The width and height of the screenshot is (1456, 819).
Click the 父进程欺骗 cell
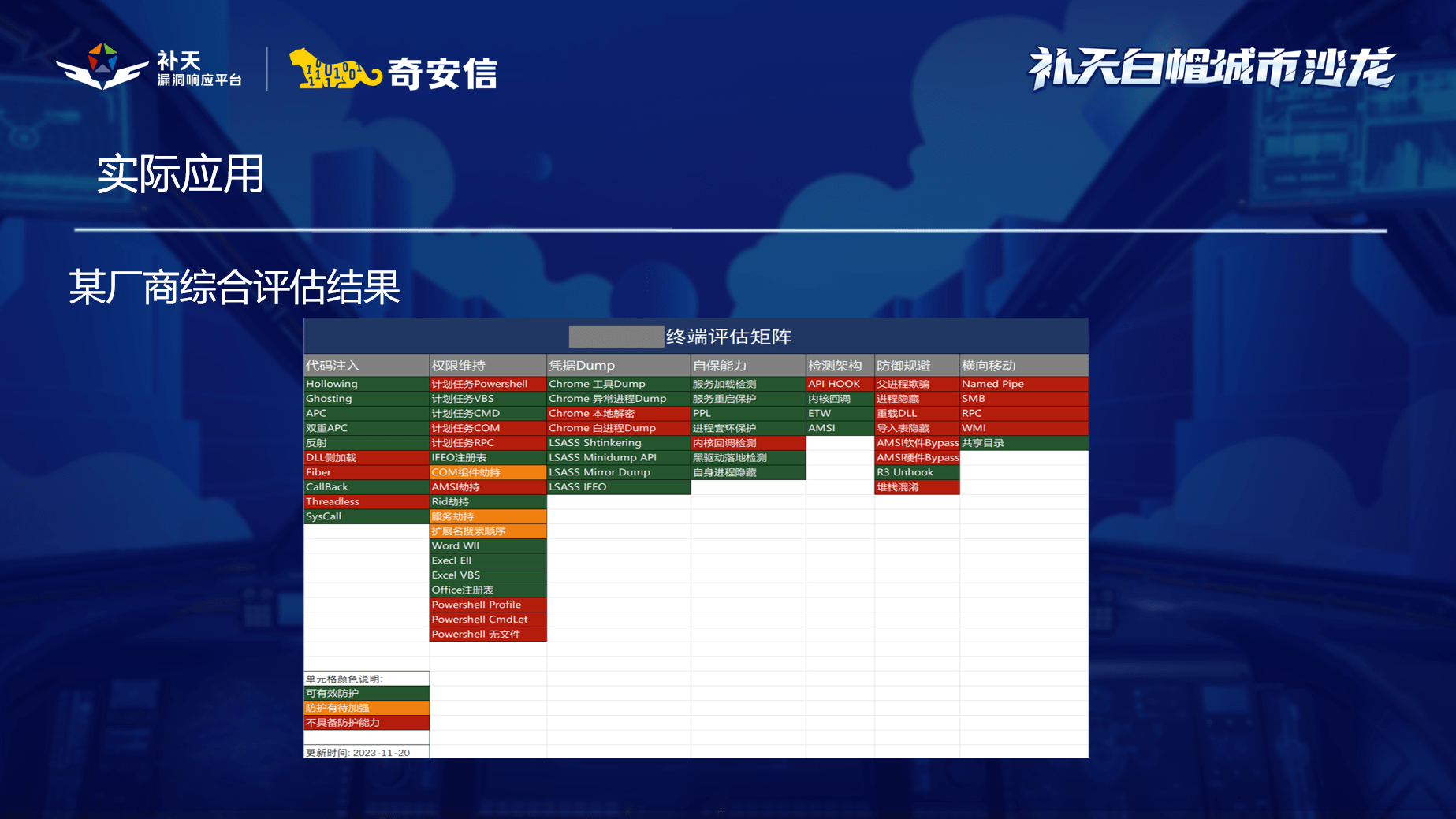917,384
